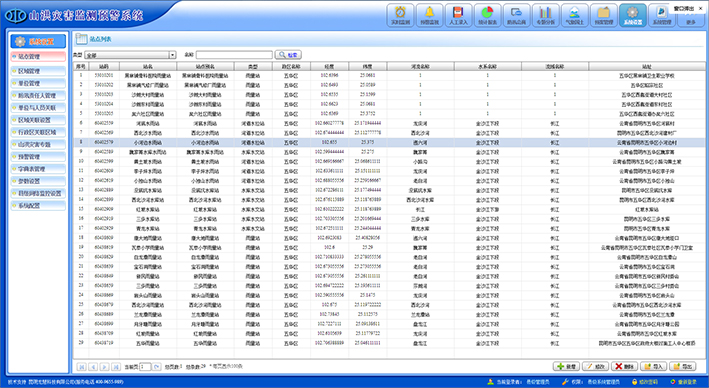Click the red X delete button
The width and height of the screenshot is (709, 388).
pyautogui.click(x=624, y=366)
